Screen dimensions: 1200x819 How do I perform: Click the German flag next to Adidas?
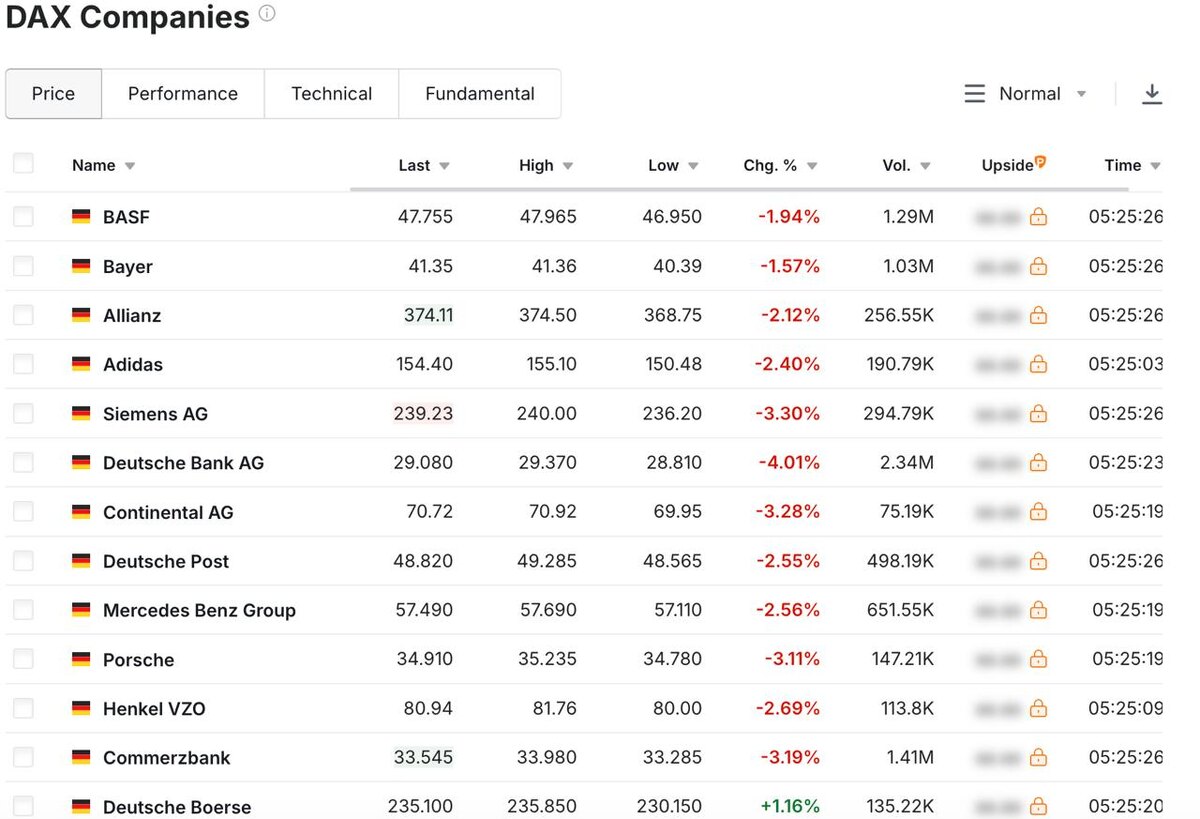(x=81, y=365)
